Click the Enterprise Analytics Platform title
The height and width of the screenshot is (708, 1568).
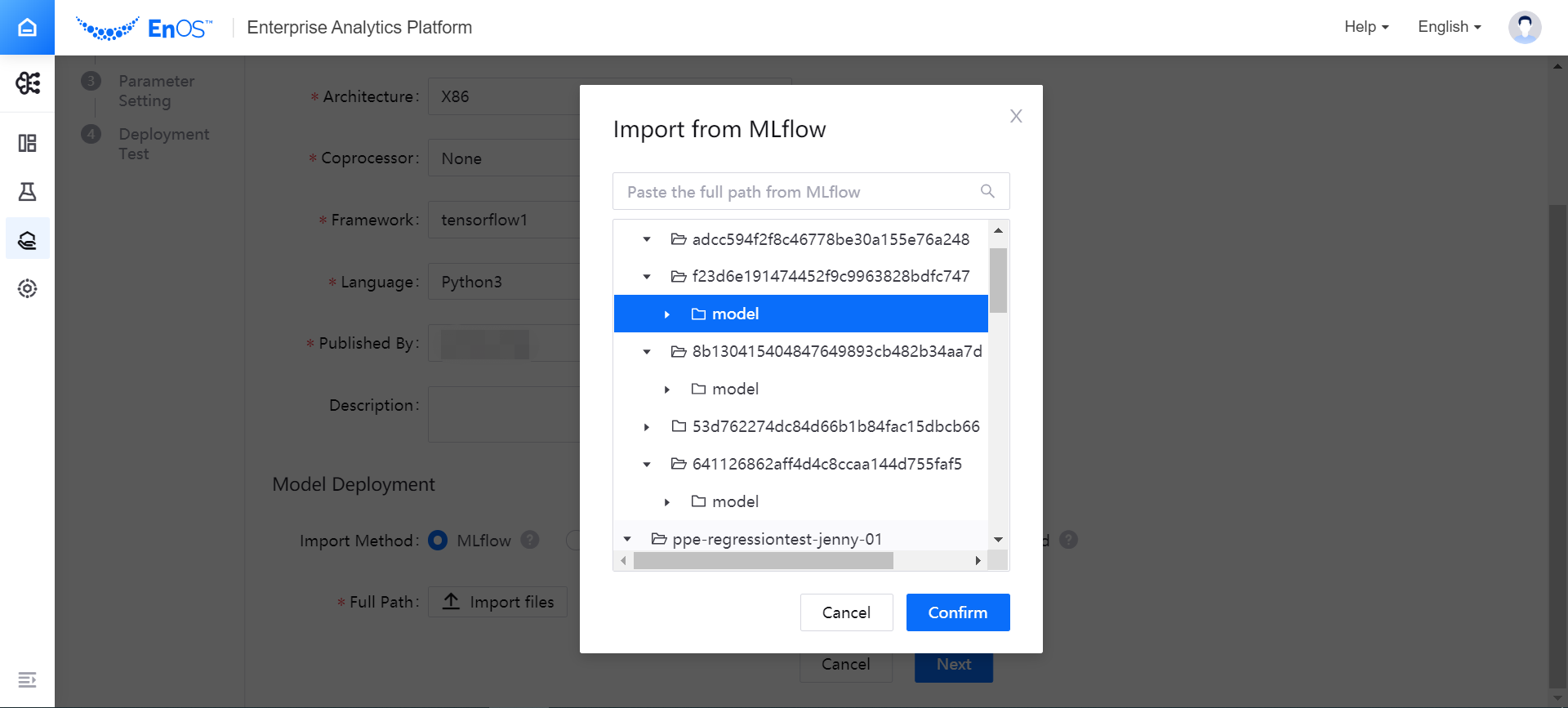(x=359, y=27)
